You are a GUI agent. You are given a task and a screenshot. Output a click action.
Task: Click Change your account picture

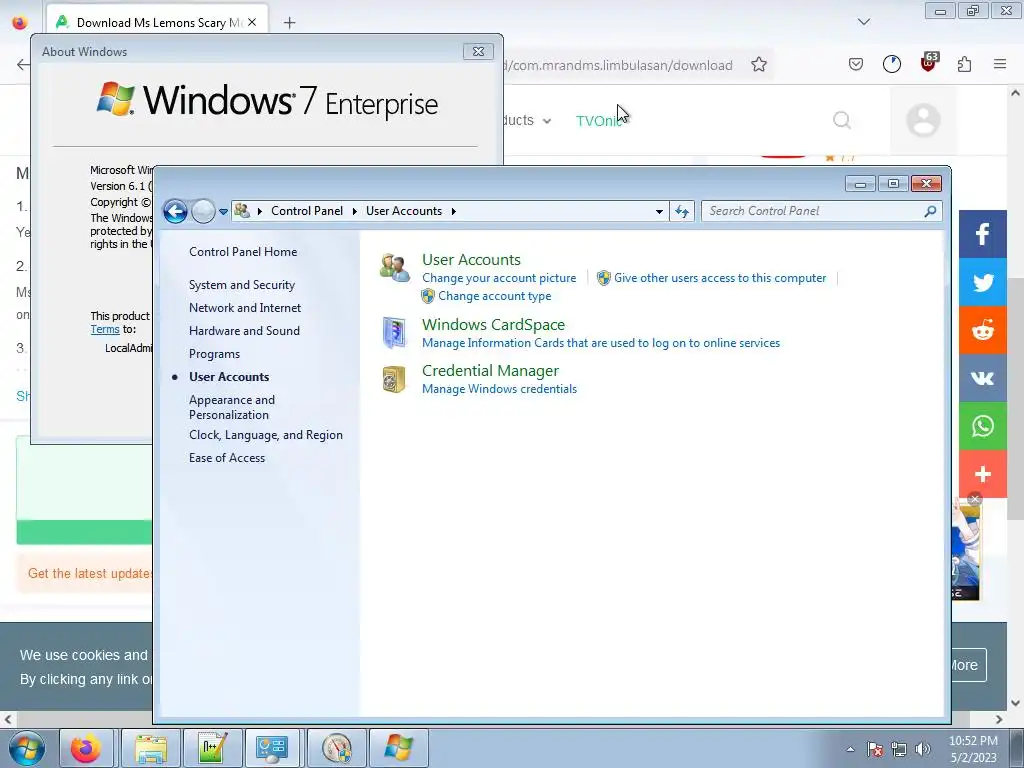point(499,278)
